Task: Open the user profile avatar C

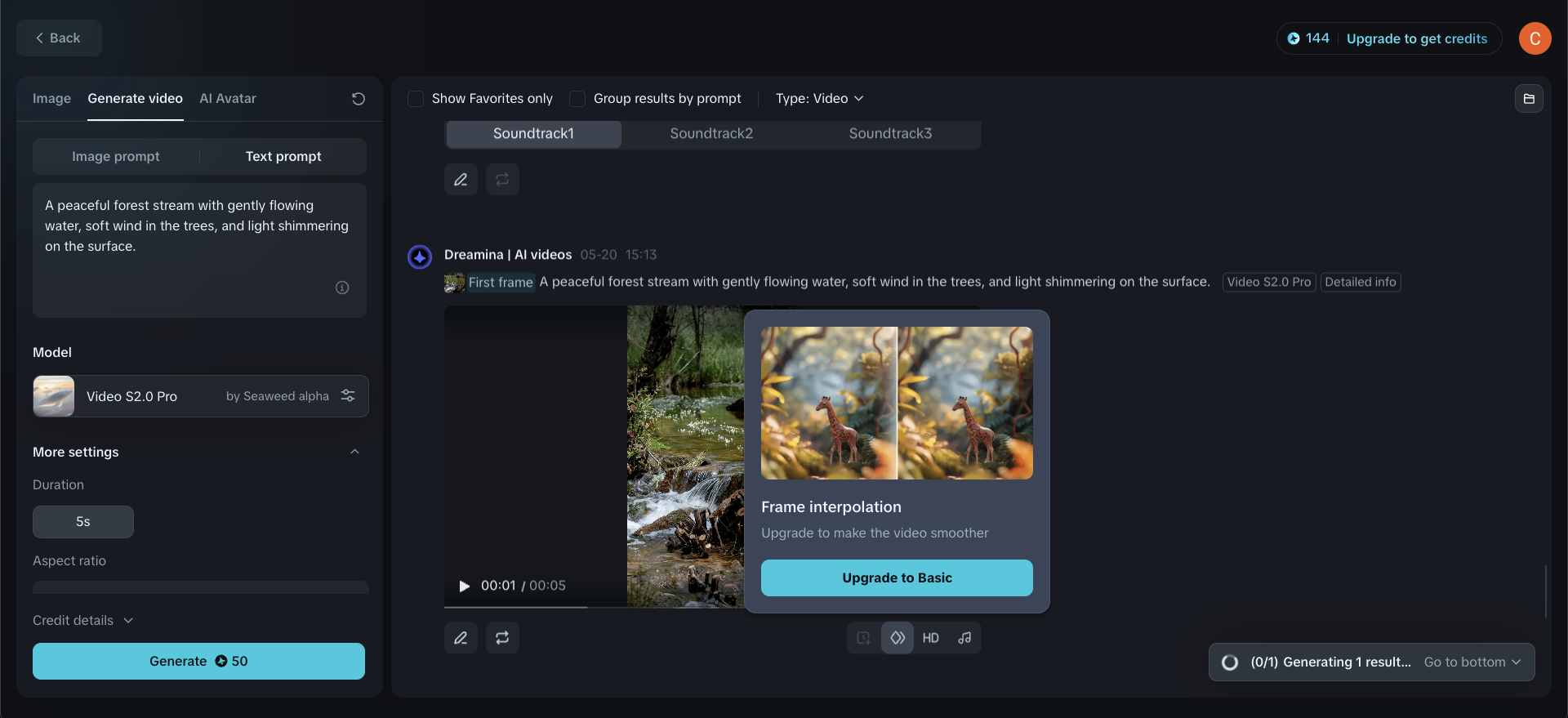Action: (1535, 38)
